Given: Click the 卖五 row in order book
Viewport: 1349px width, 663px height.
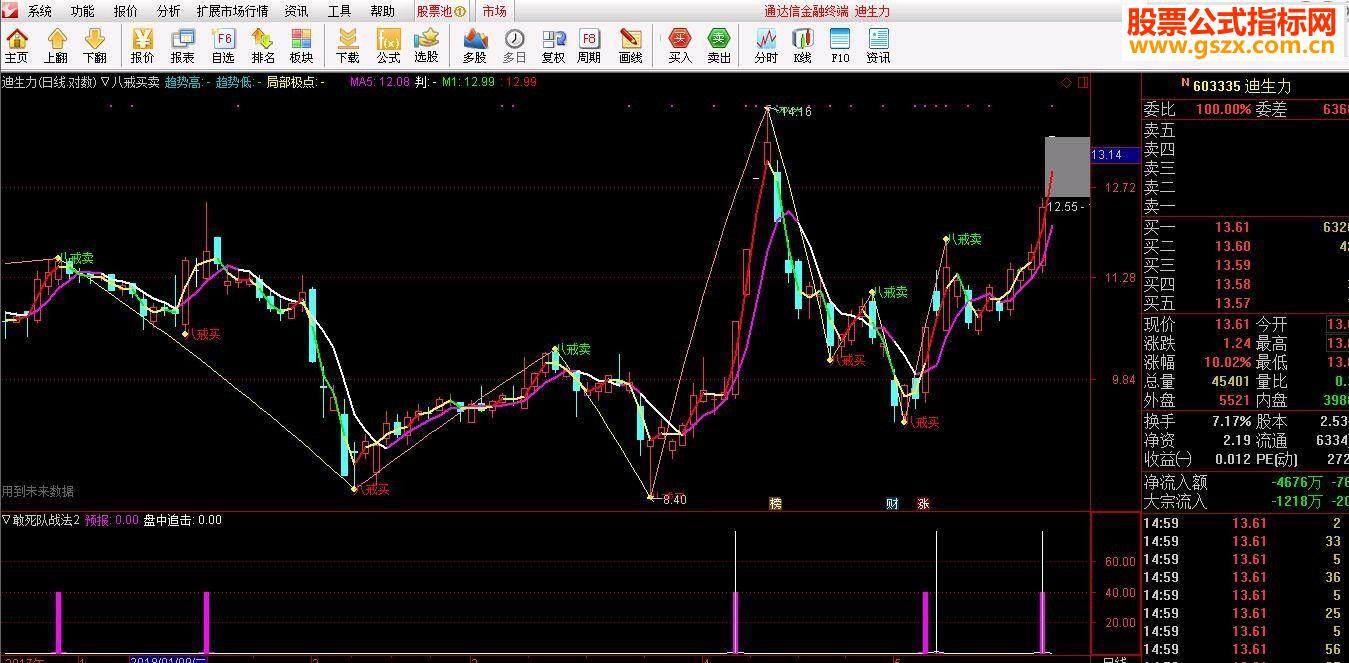Looking at the screenshot, I should [x=1245, y=130].
